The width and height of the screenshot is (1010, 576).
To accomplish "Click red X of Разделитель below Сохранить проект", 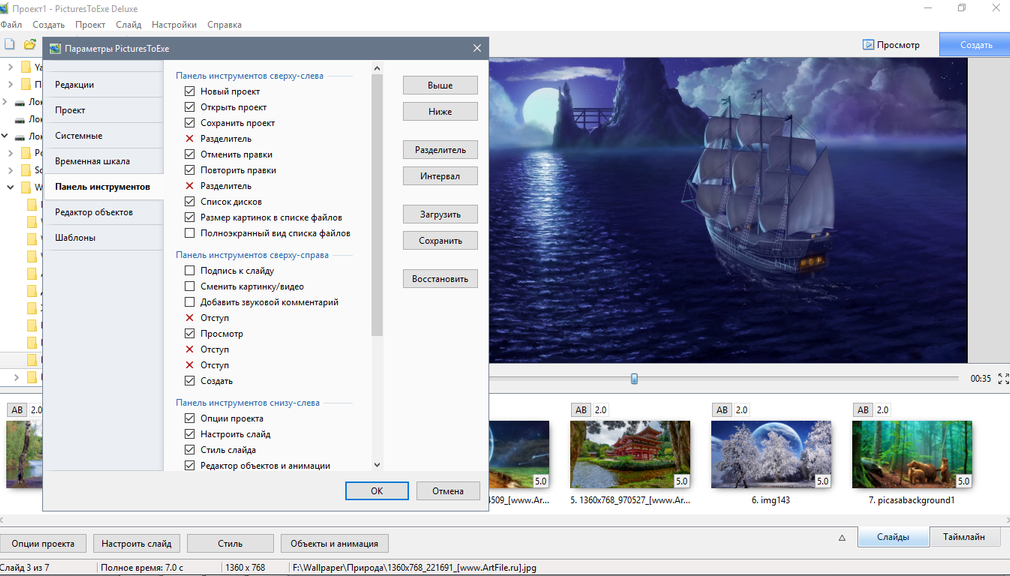I will tap(189, 139).
